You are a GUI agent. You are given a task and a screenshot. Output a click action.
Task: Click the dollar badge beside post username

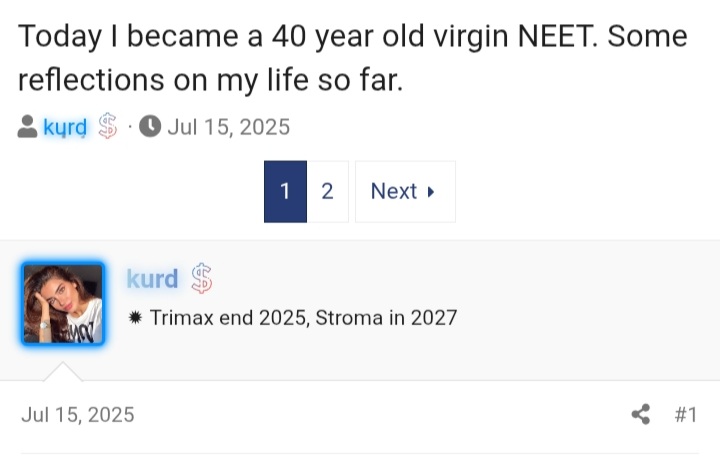pos(201,279)
